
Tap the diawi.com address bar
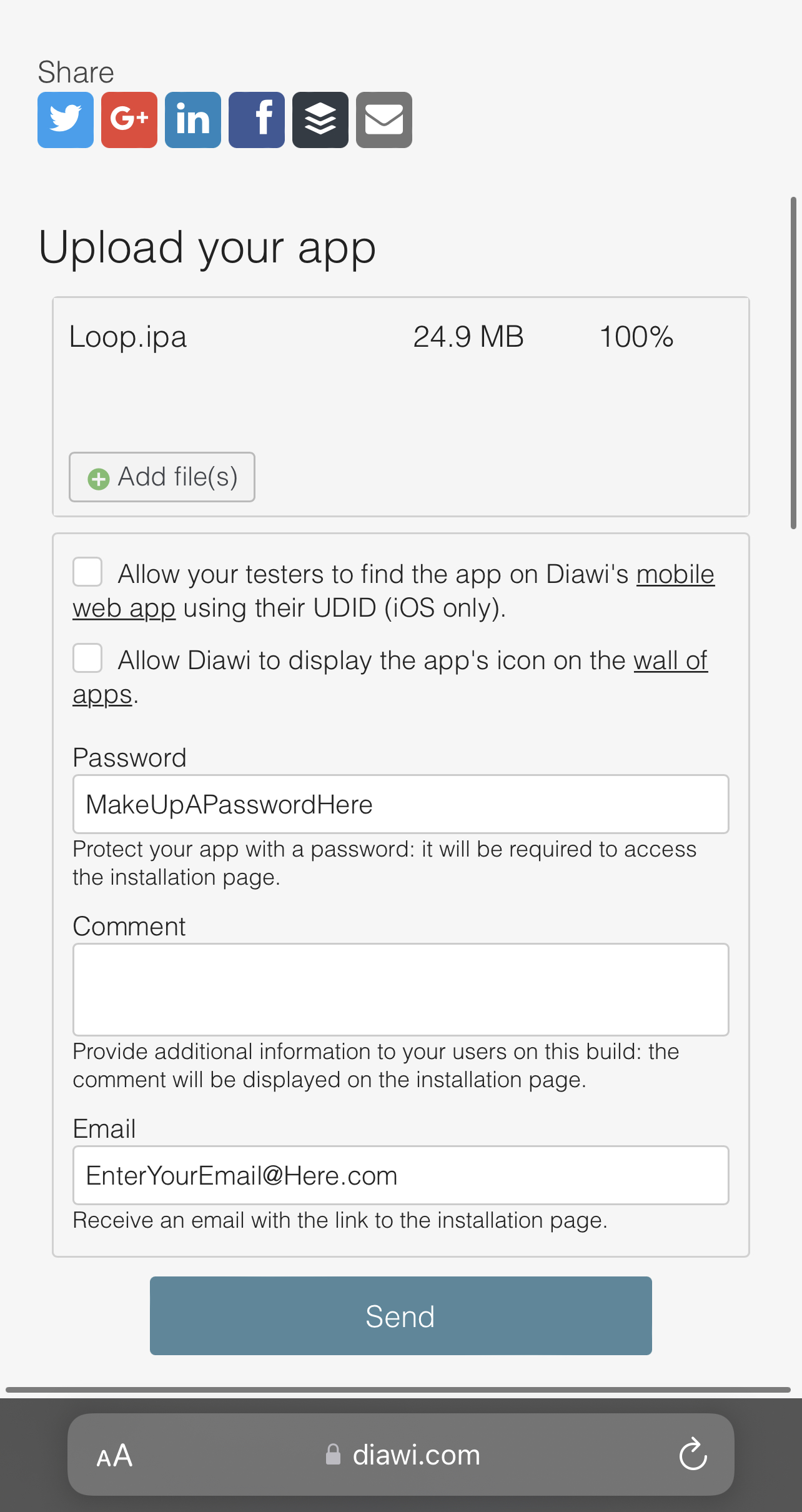401,1455
